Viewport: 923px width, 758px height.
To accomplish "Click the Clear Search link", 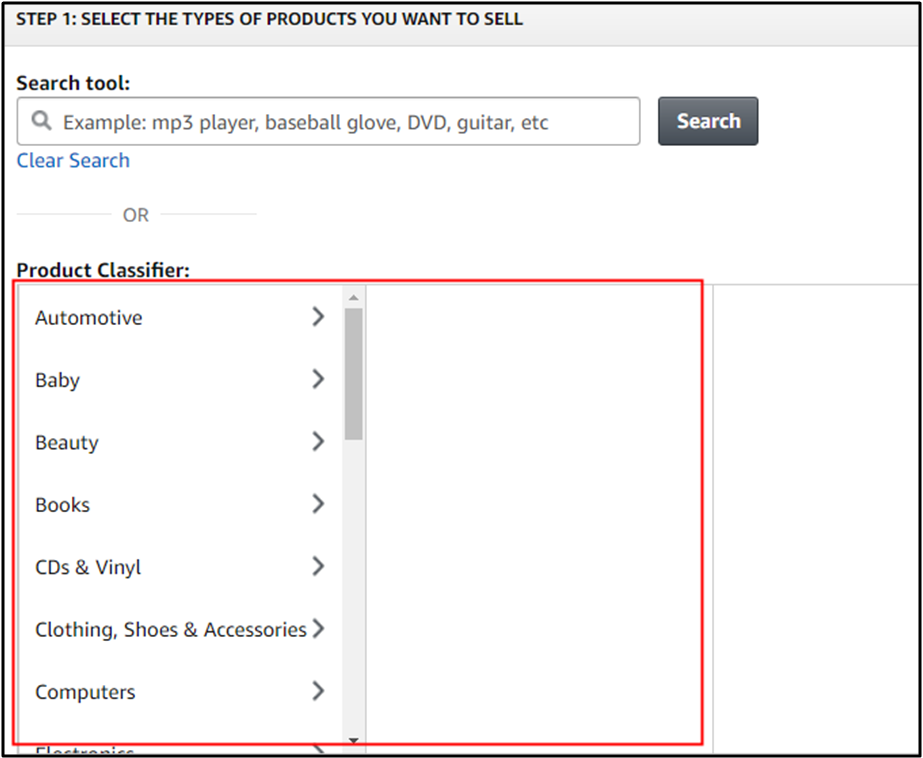I will [73, 160].
